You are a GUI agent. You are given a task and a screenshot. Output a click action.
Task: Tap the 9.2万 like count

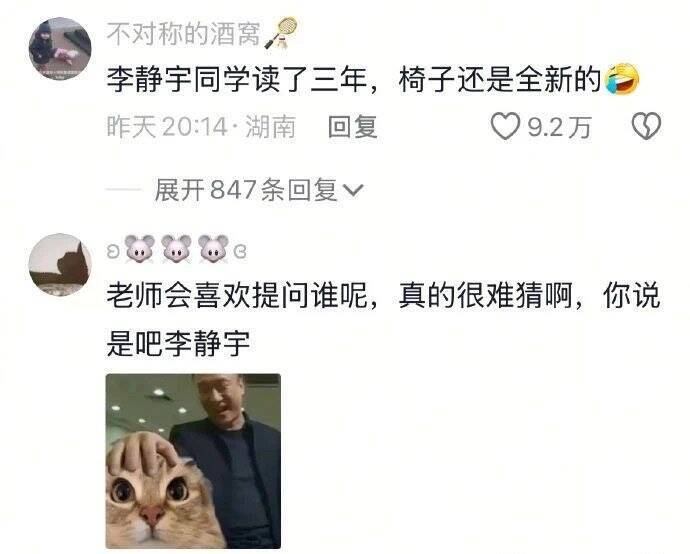tap(559, 128)
